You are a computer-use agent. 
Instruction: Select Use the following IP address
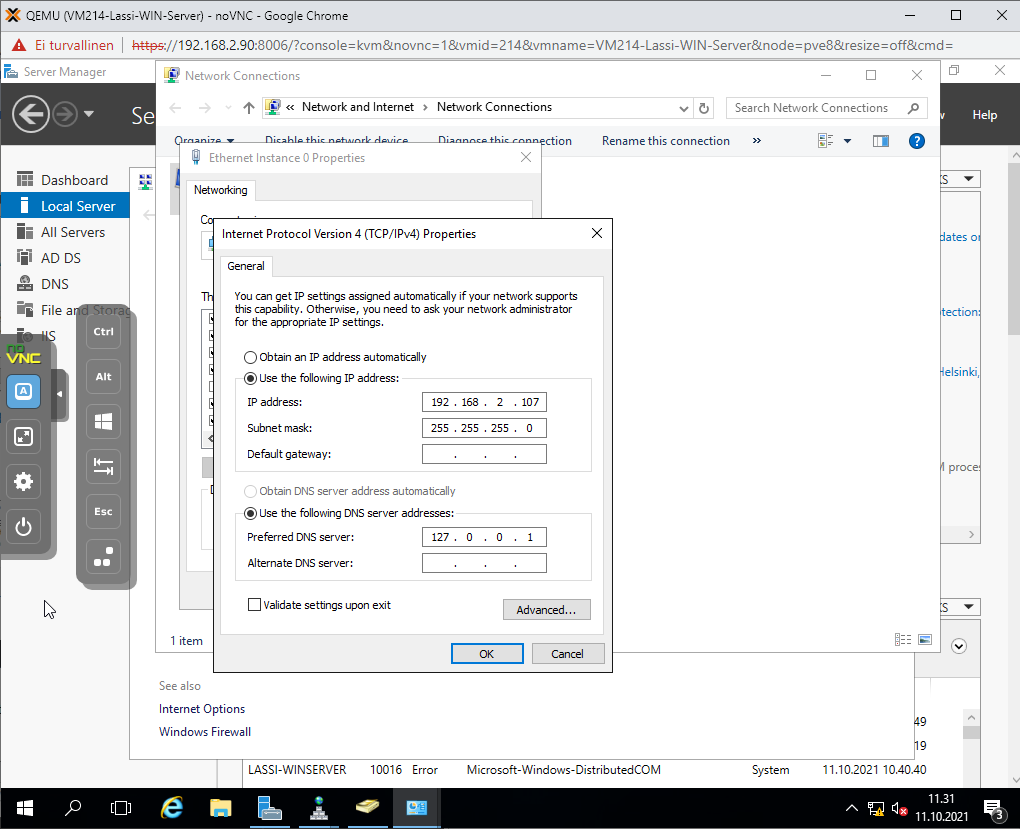[250, 378]
